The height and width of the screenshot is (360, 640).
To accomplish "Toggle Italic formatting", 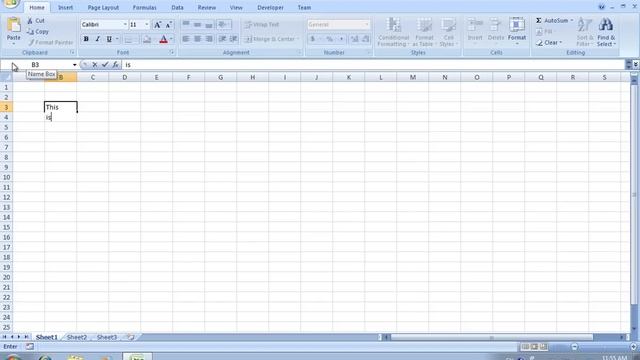I will click(x=97, y=39).
